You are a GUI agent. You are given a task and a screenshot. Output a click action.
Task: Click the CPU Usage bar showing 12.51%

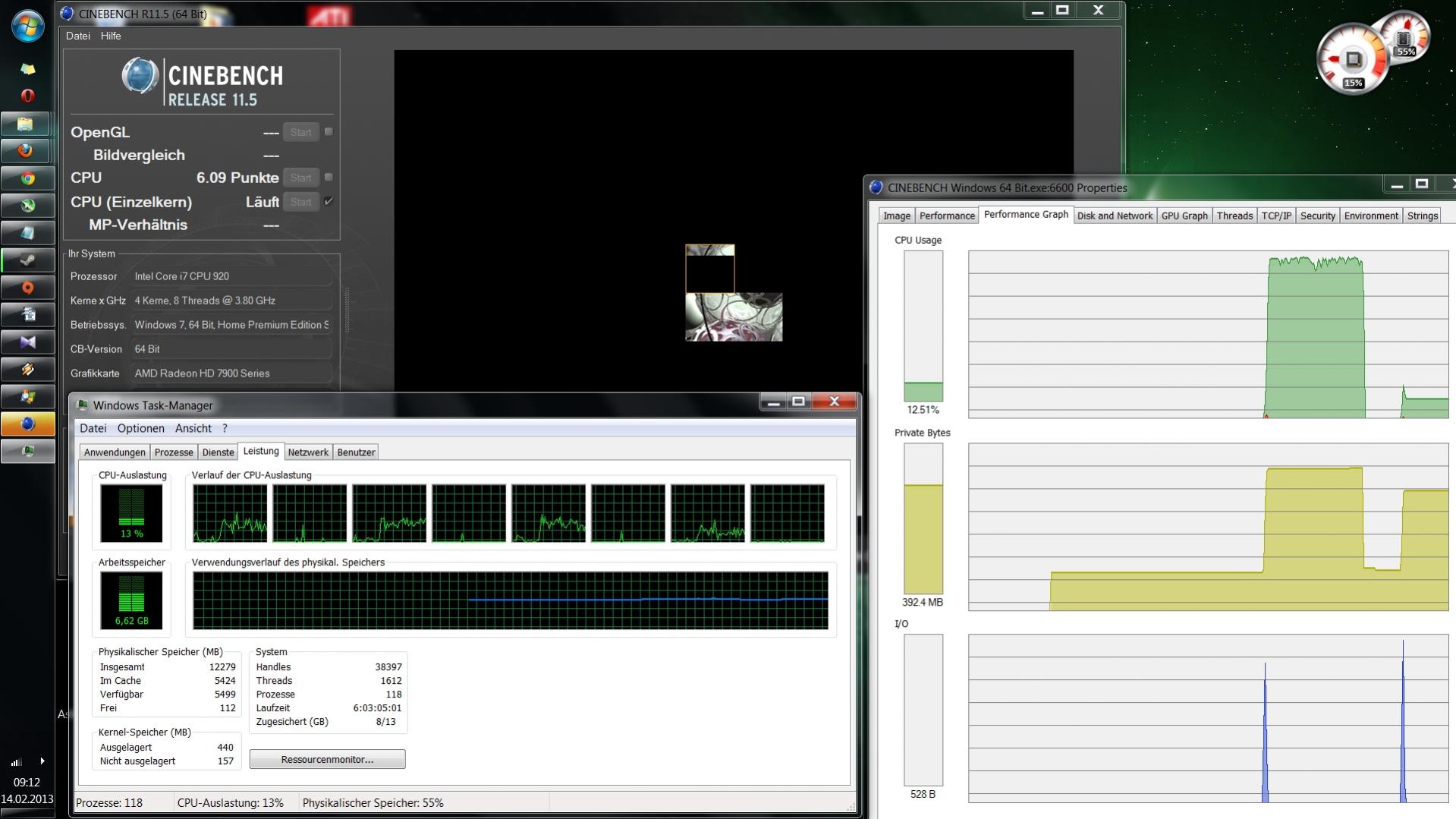coord(923,326)
